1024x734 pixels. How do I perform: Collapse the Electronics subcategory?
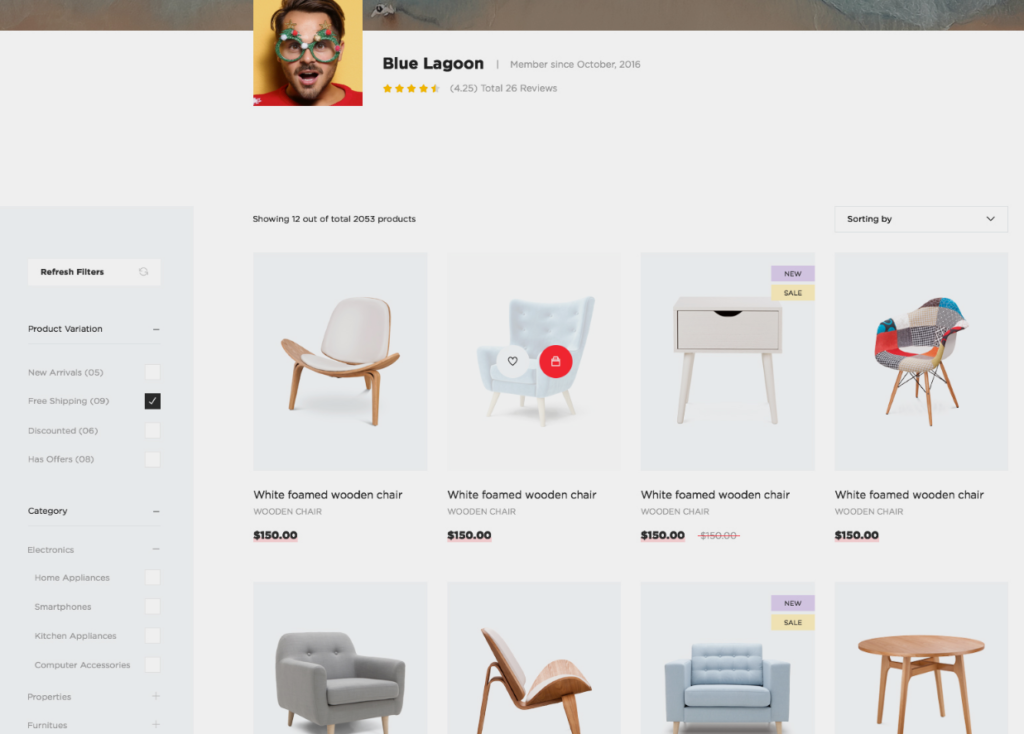pos(156,549)
